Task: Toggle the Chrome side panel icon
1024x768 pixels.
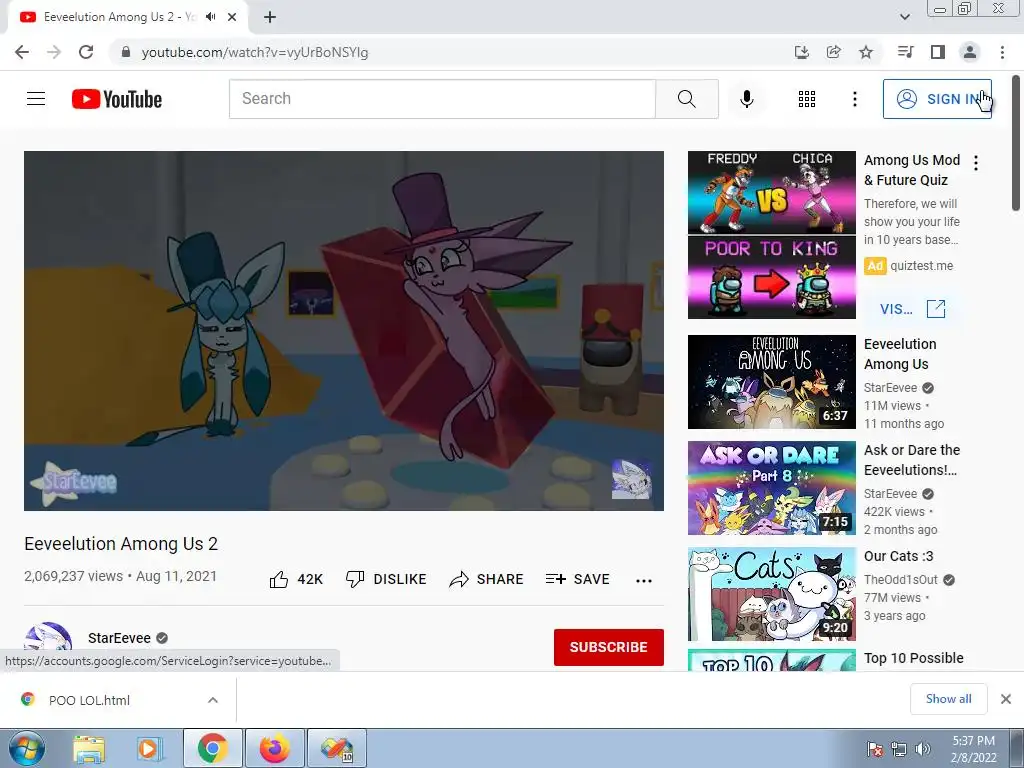Action: click(x=938, y=52)
